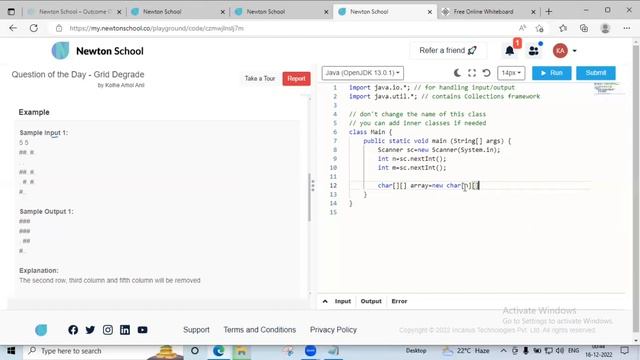The height and width of the screenshot is (360, 640).
Task: Open Terms and Conditions link
Action: tap(260, 330)
